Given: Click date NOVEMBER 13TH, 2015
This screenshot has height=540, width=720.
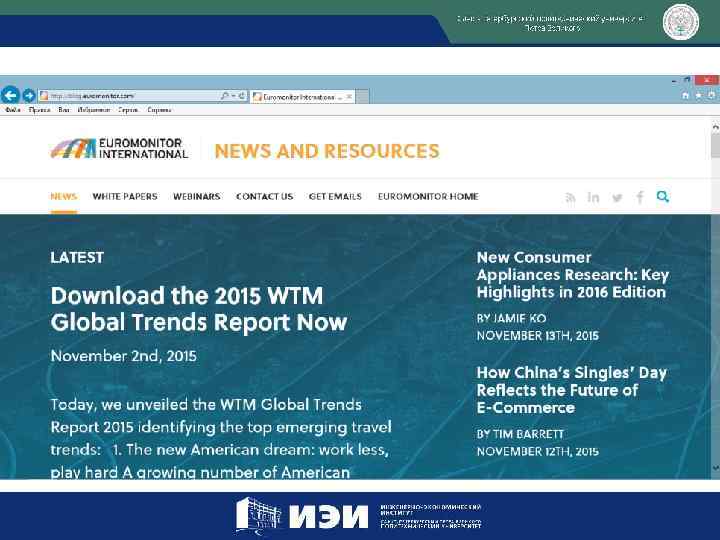Looking at the screenshot, I should coord(538,336).
